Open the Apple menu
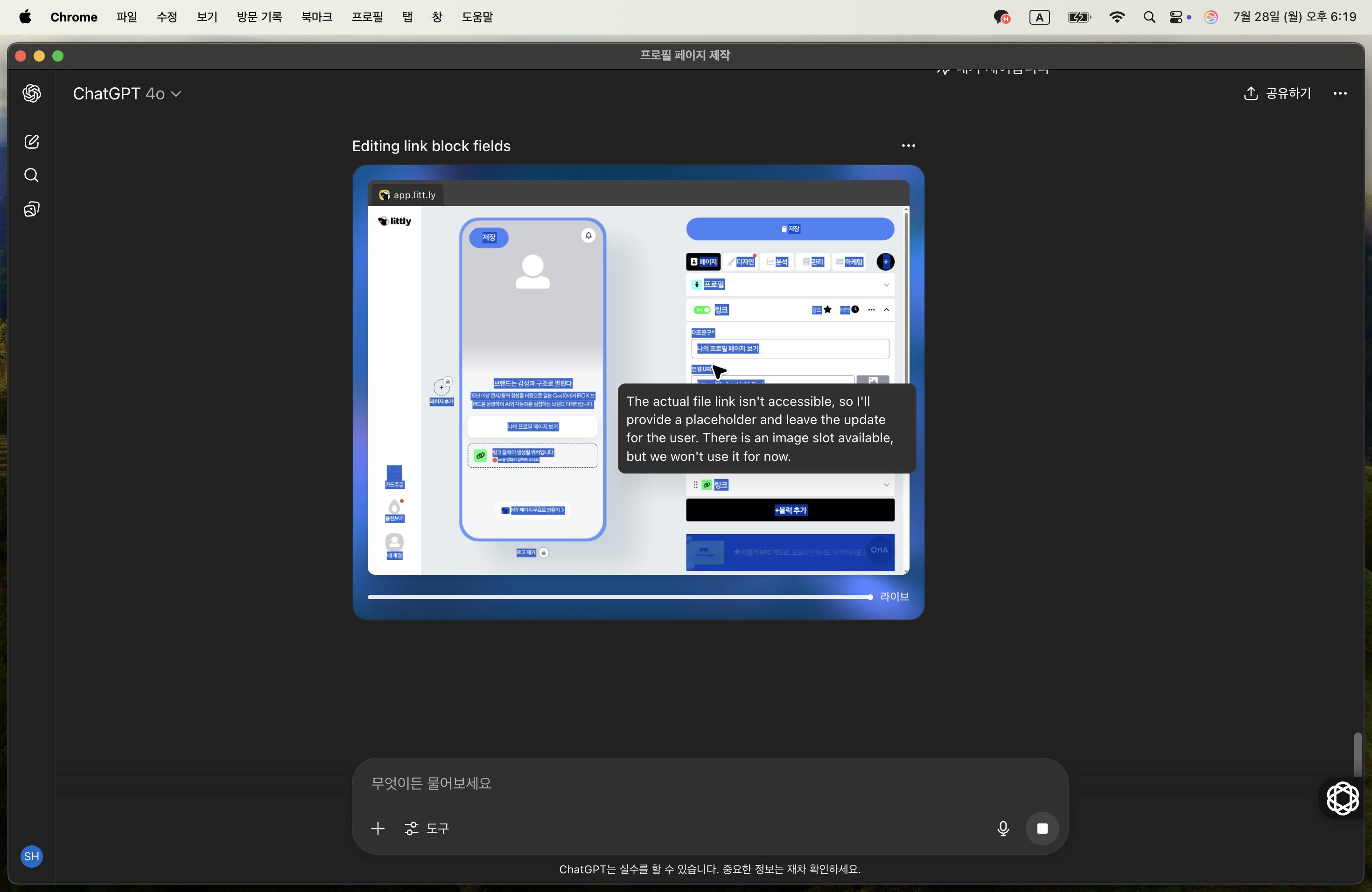The height and width of the screenshot is (892, 1372). click(25, 17)
